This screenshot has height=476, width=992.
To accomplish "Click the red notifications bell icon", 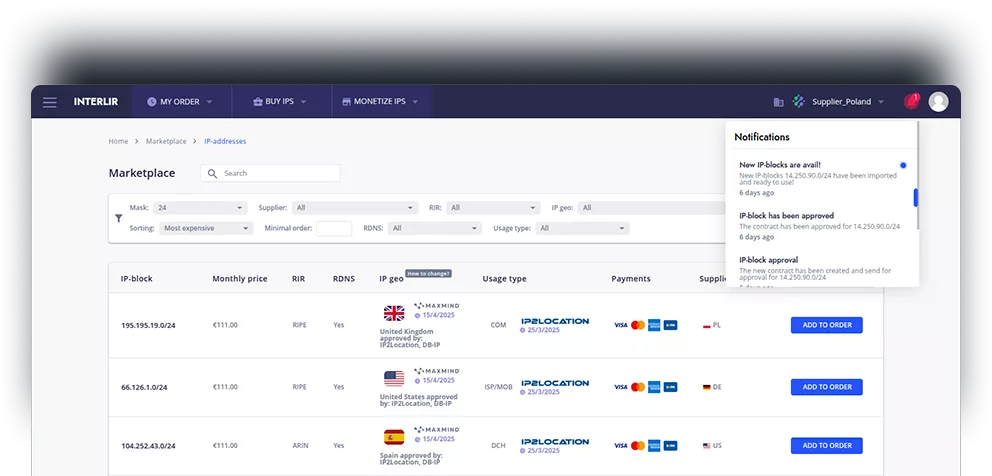I will click(912, 101).
